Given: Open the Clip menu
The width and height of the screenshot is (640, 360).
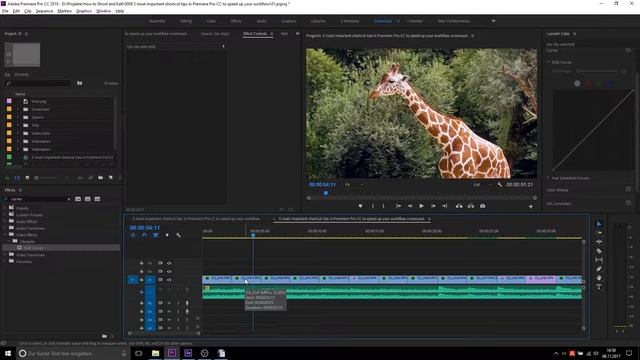Looking at the screenshot, I should (27, 11).
